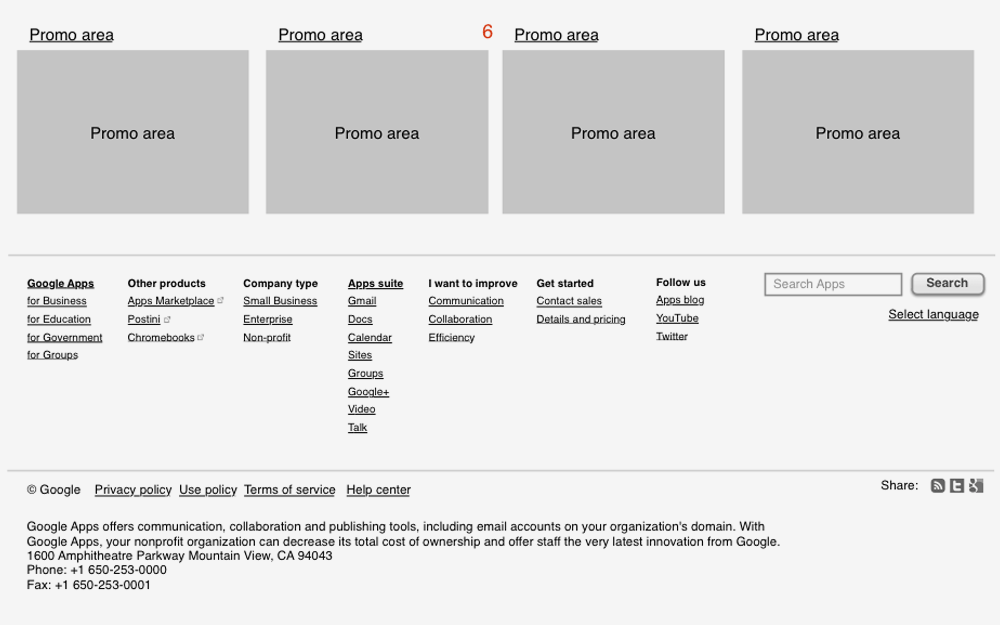This screenshot has height=625, width=1000.
Task: Open the Privacy policy page
Action: point(133,490)
